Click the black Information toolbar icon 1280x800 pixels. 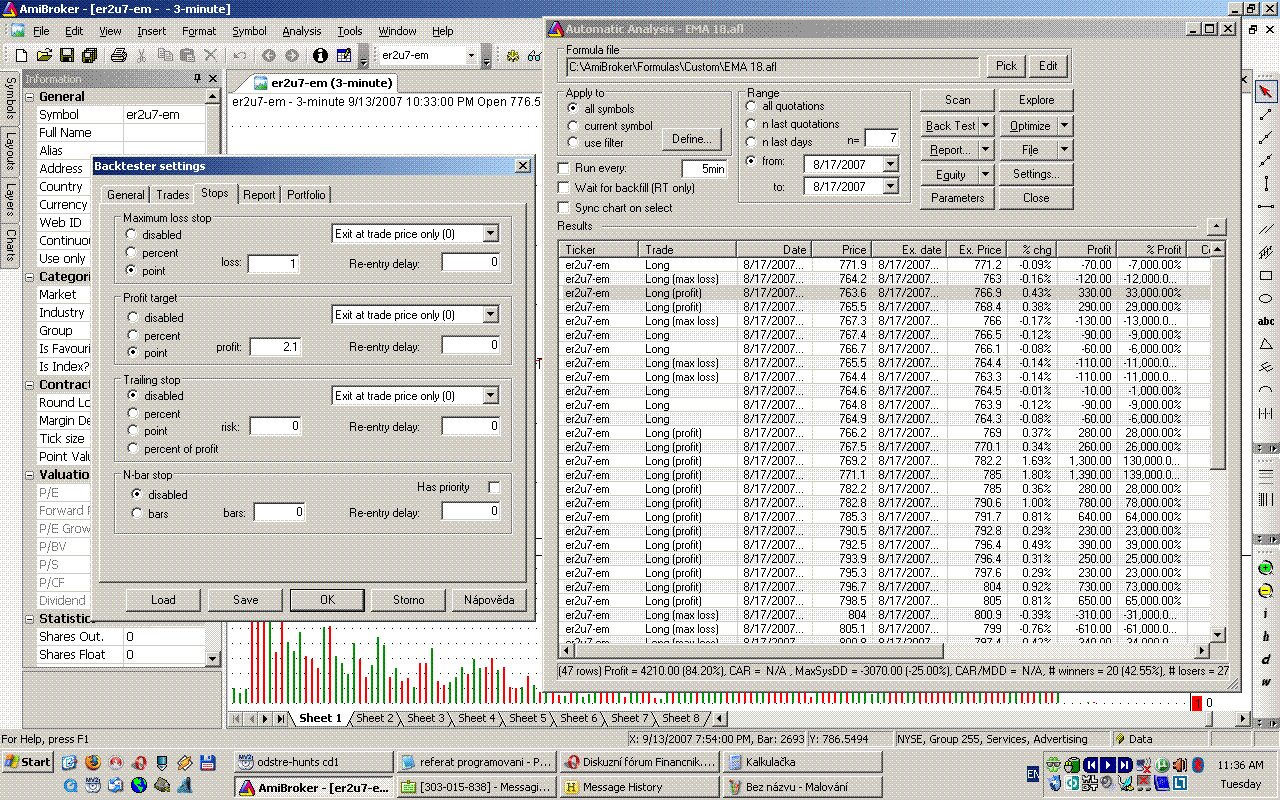320,56
